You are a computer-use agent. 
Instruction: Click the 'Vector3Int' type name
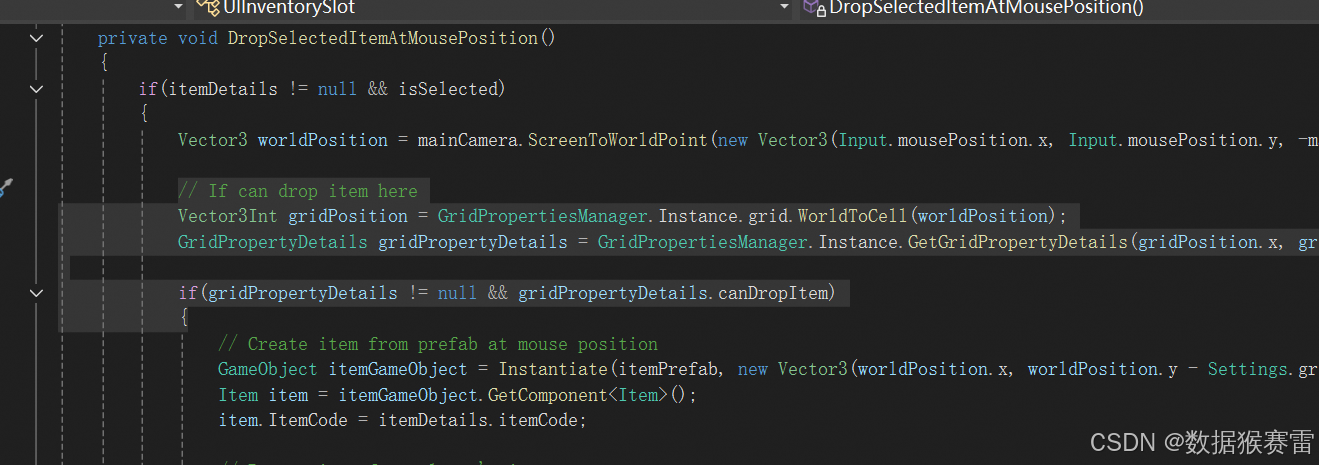pos(228,216)
